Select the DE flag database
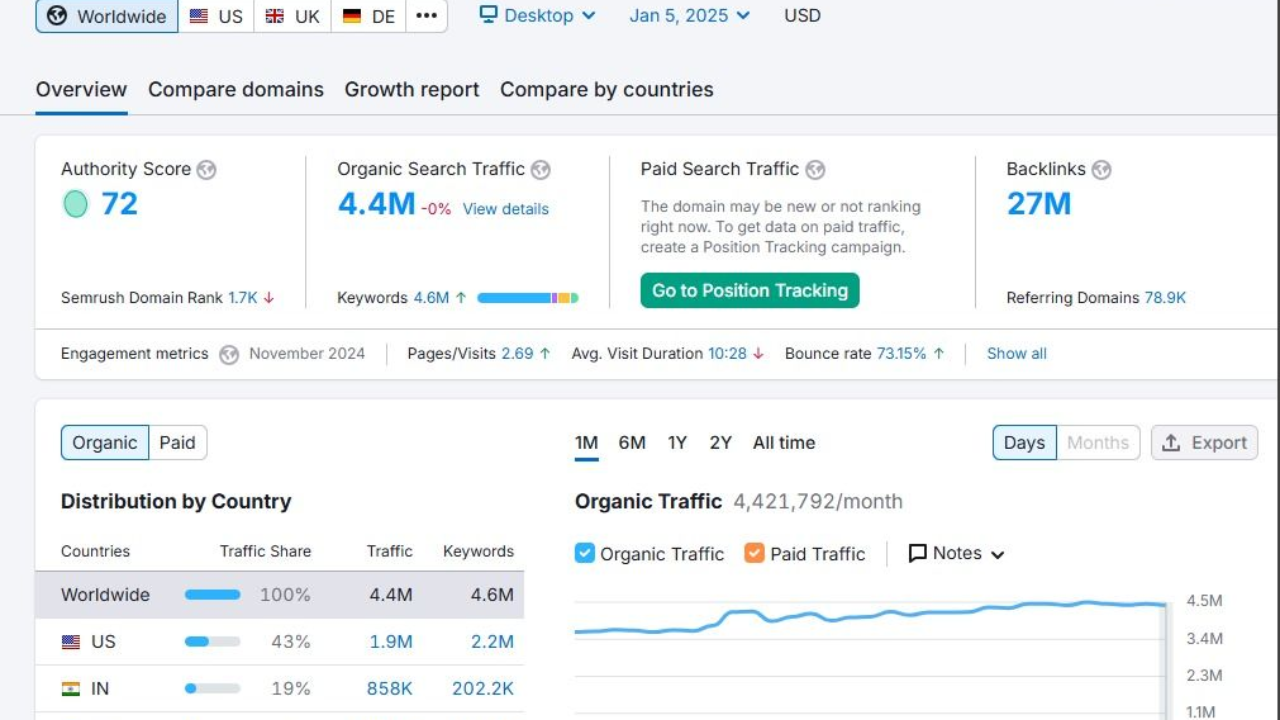The image size is (1280, 720). coord(369,16)
